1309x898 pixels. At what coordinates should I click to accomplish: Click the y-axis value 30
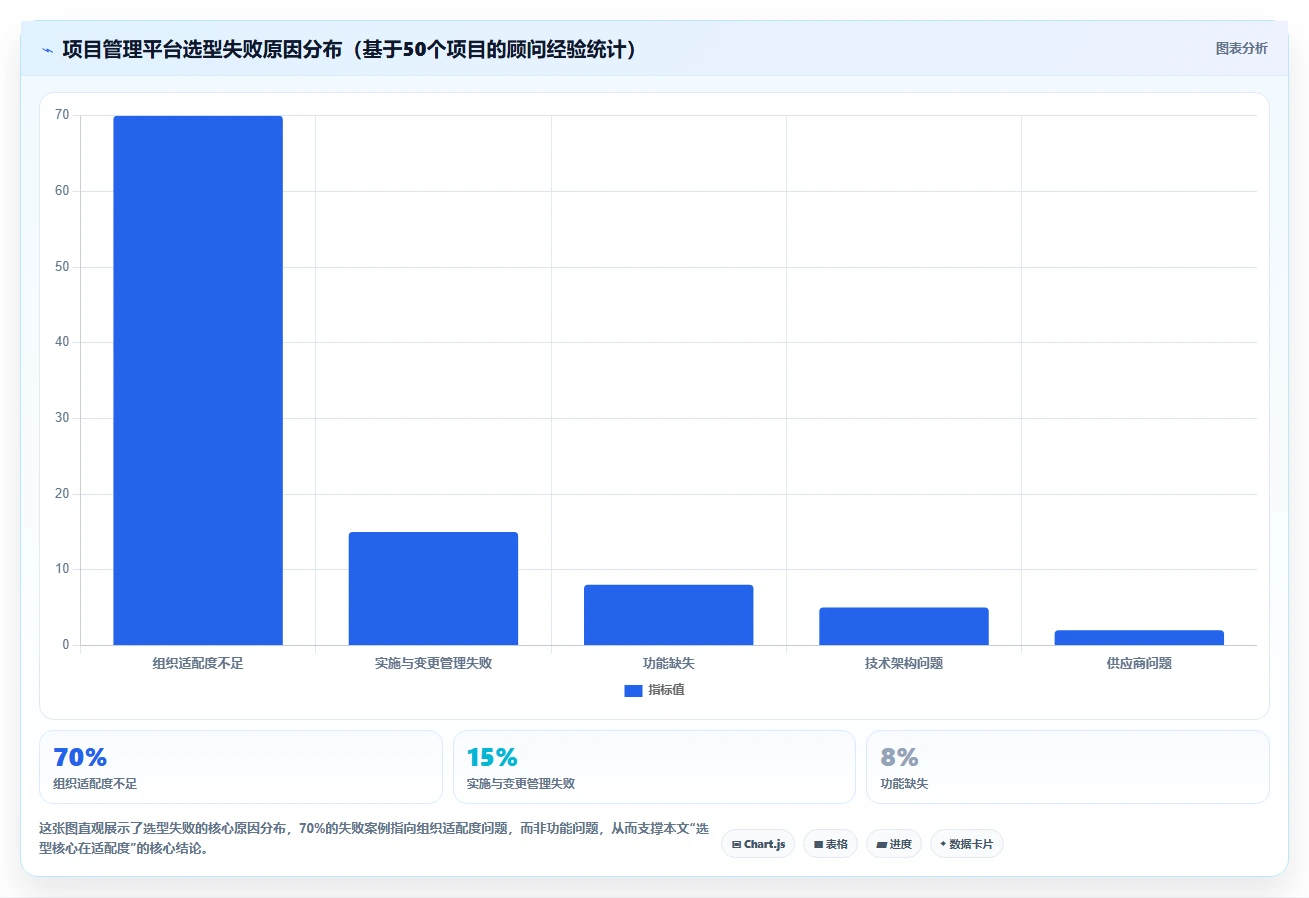click(62, 418)
